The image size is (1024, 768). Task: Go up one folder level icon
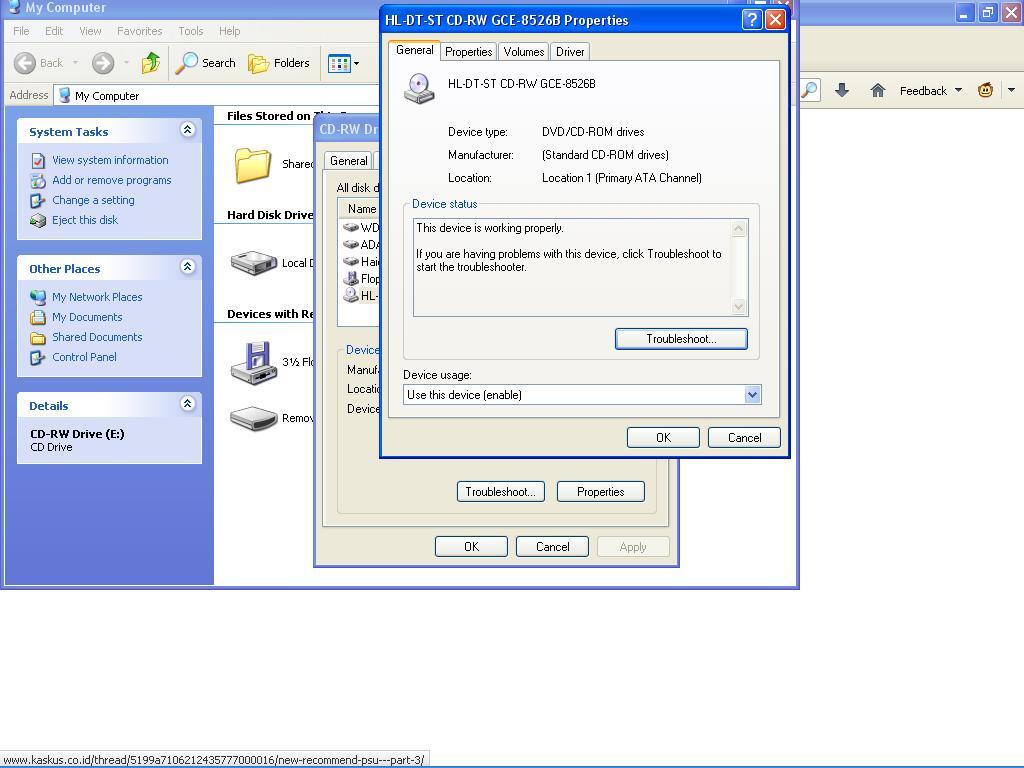[x=151, y=63]
